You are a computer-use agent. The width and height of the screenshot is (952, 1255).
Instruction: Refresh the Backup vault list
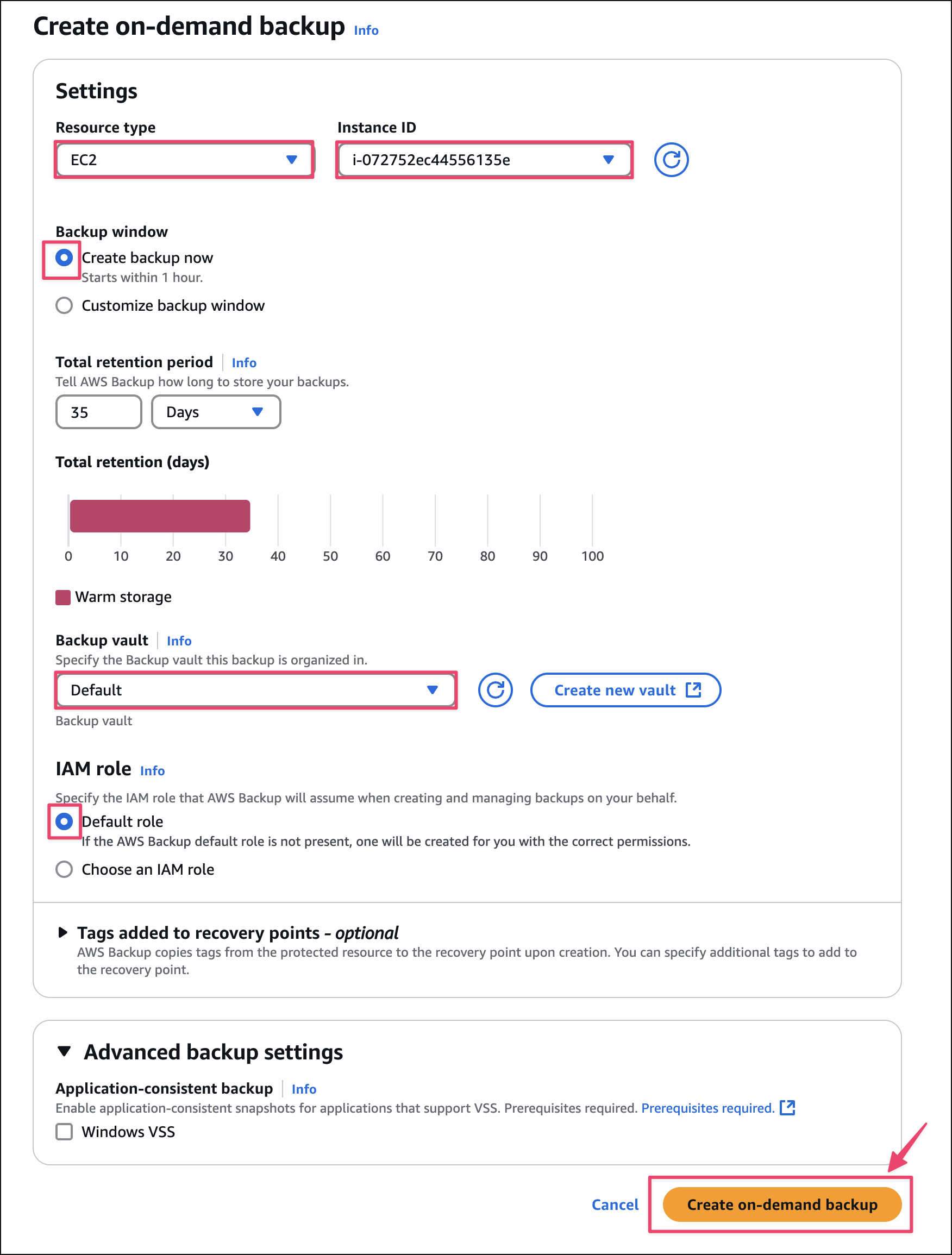tap(495, 690)
